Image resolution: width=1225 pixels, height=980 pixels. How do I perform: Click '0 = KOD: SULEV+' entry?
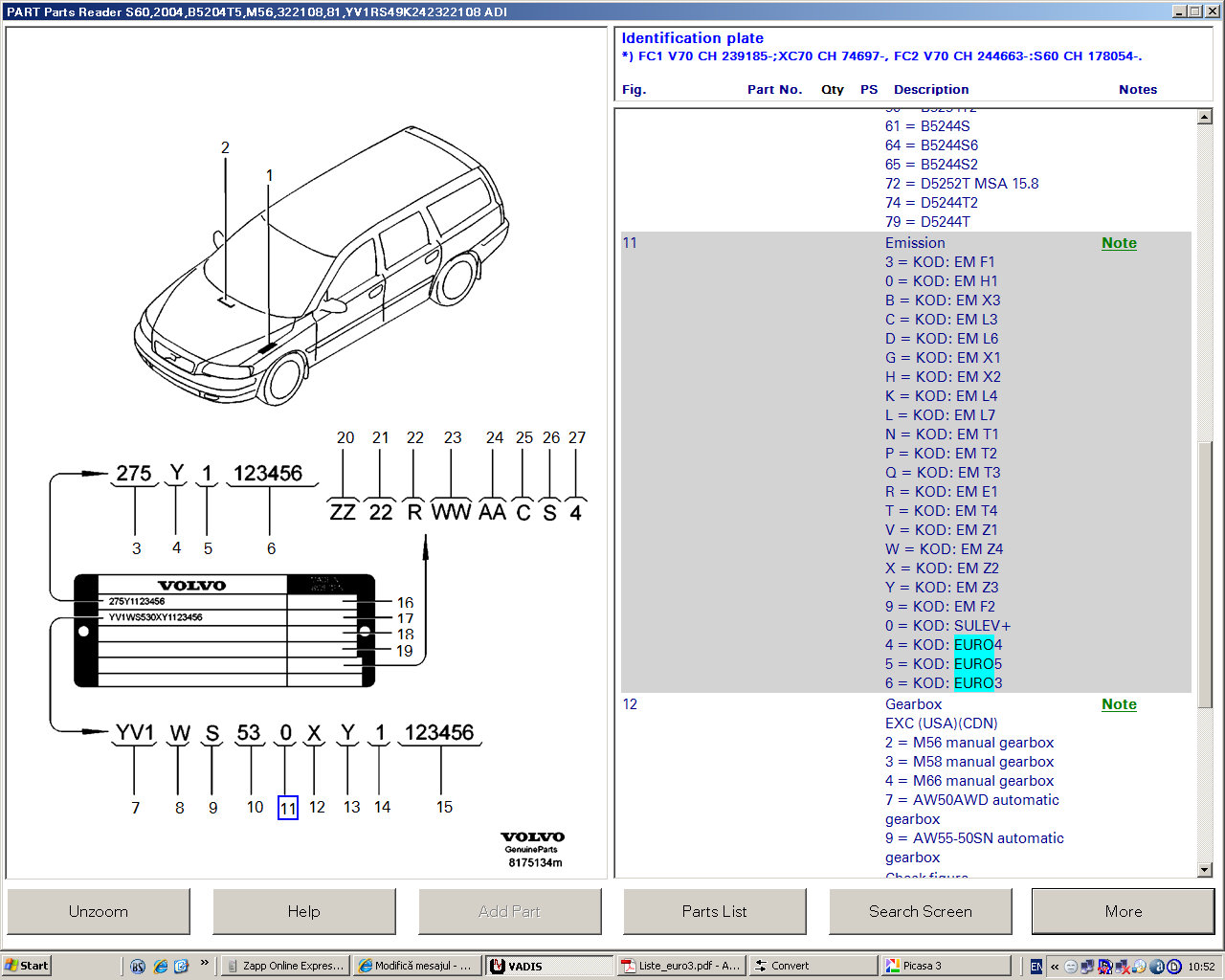click(x=947, y=626)
